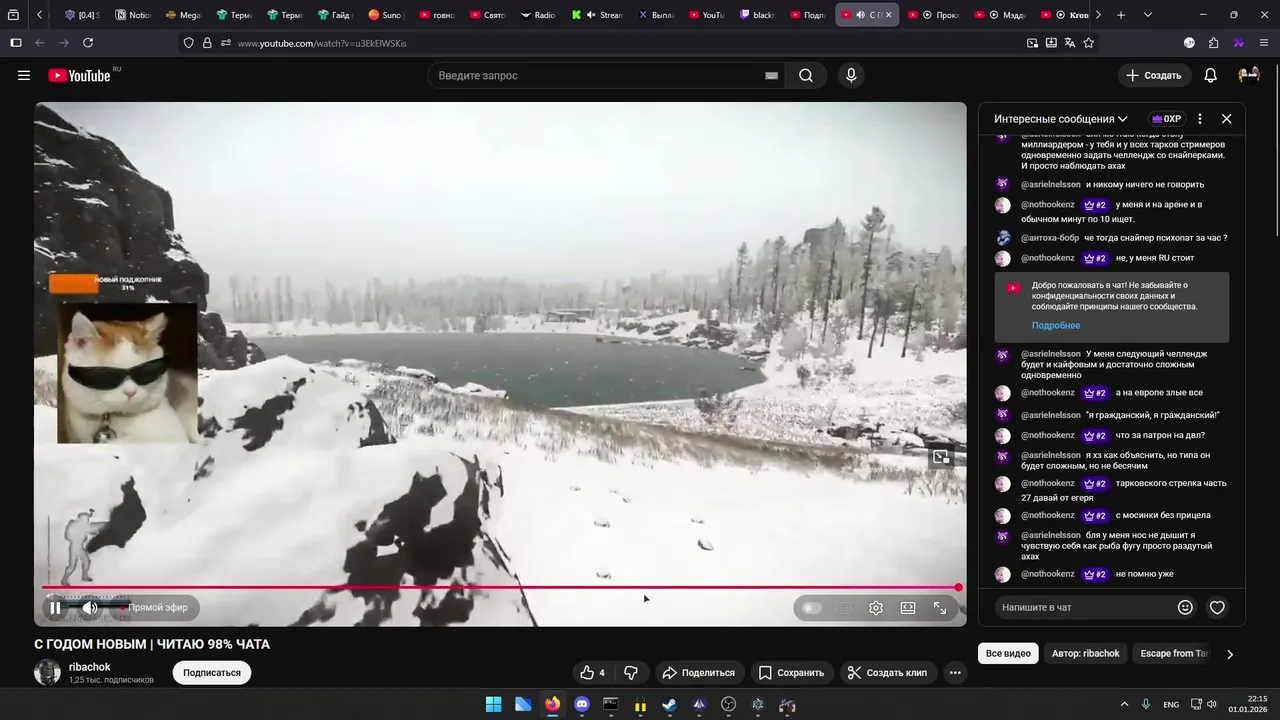Show previous browser tabs with left chevron
1280x720 pixels.
point(39,15)
